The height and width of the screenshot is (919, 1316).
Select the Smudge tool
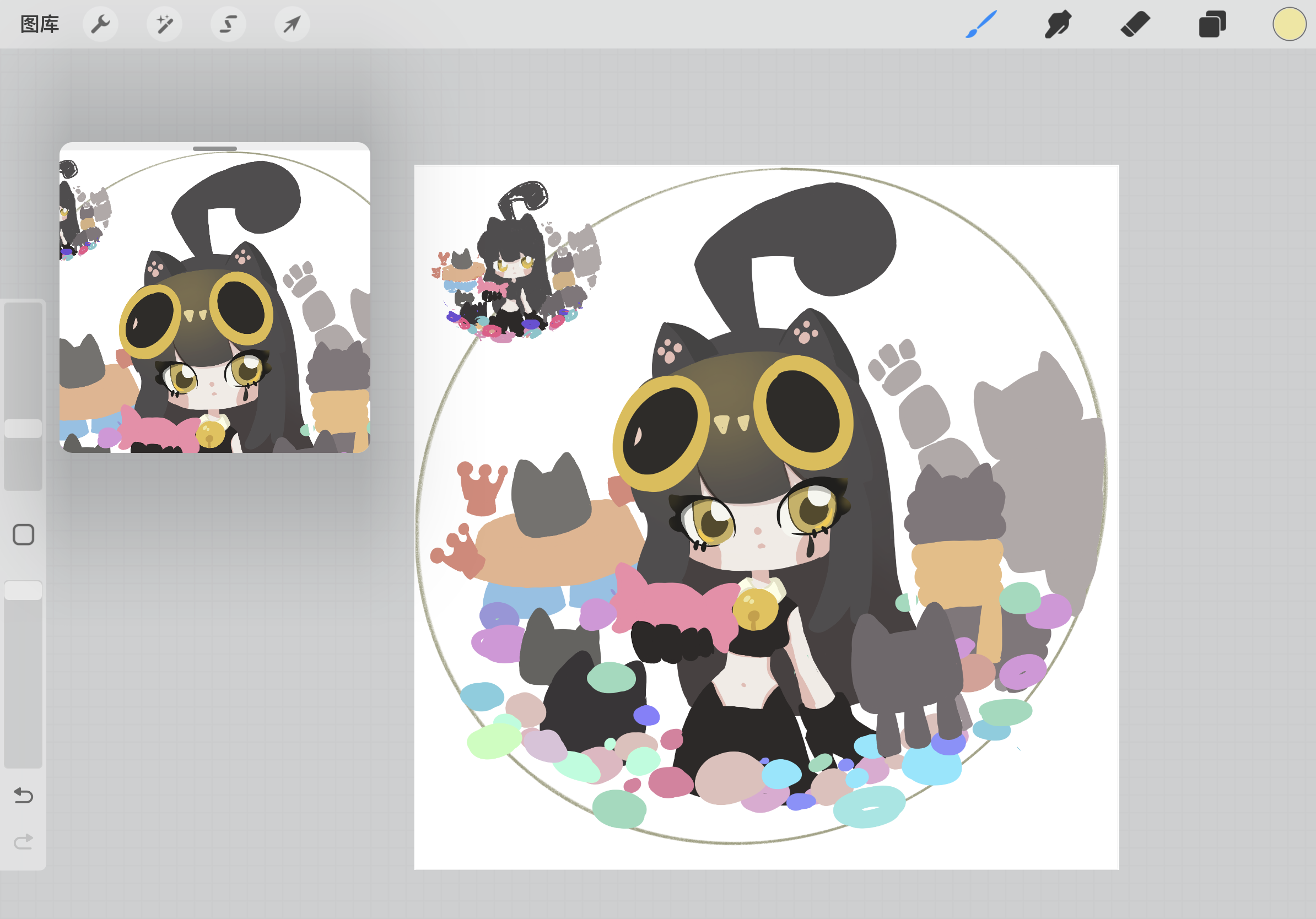(1058, 24)
